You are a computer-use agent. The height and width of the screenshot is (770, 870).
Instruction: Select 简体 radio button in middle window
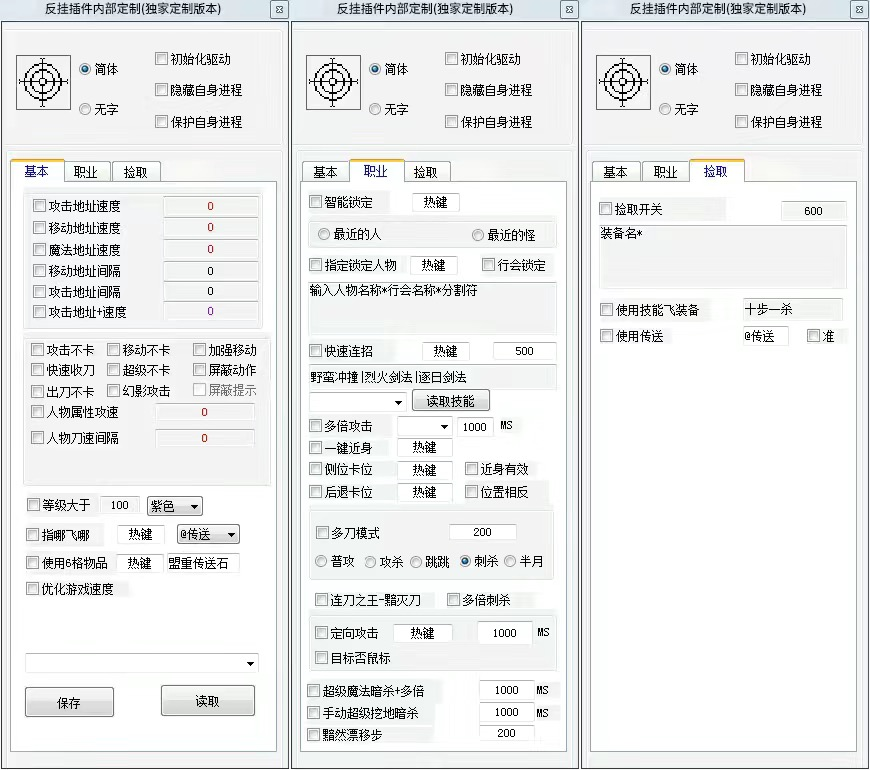pyautogui.click(x=375, y=69)
